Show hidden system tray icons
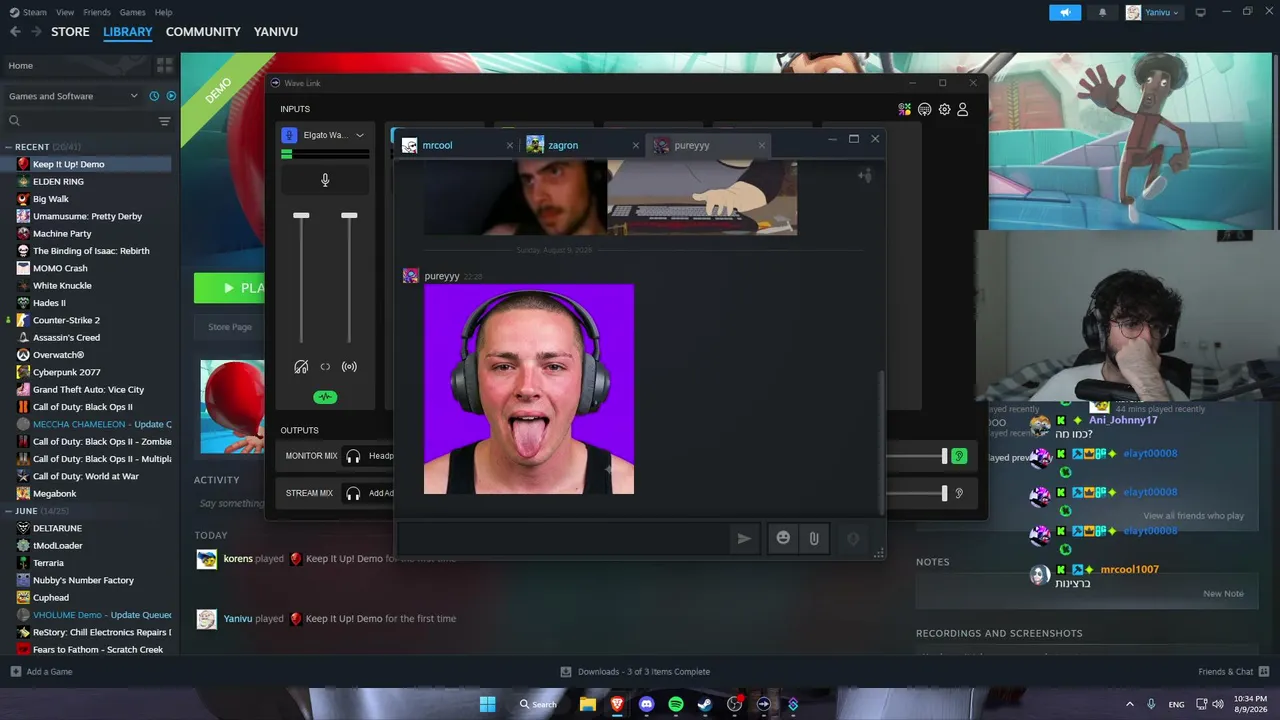Screen dimensions: 1280x720 [x=1130, y=704]
